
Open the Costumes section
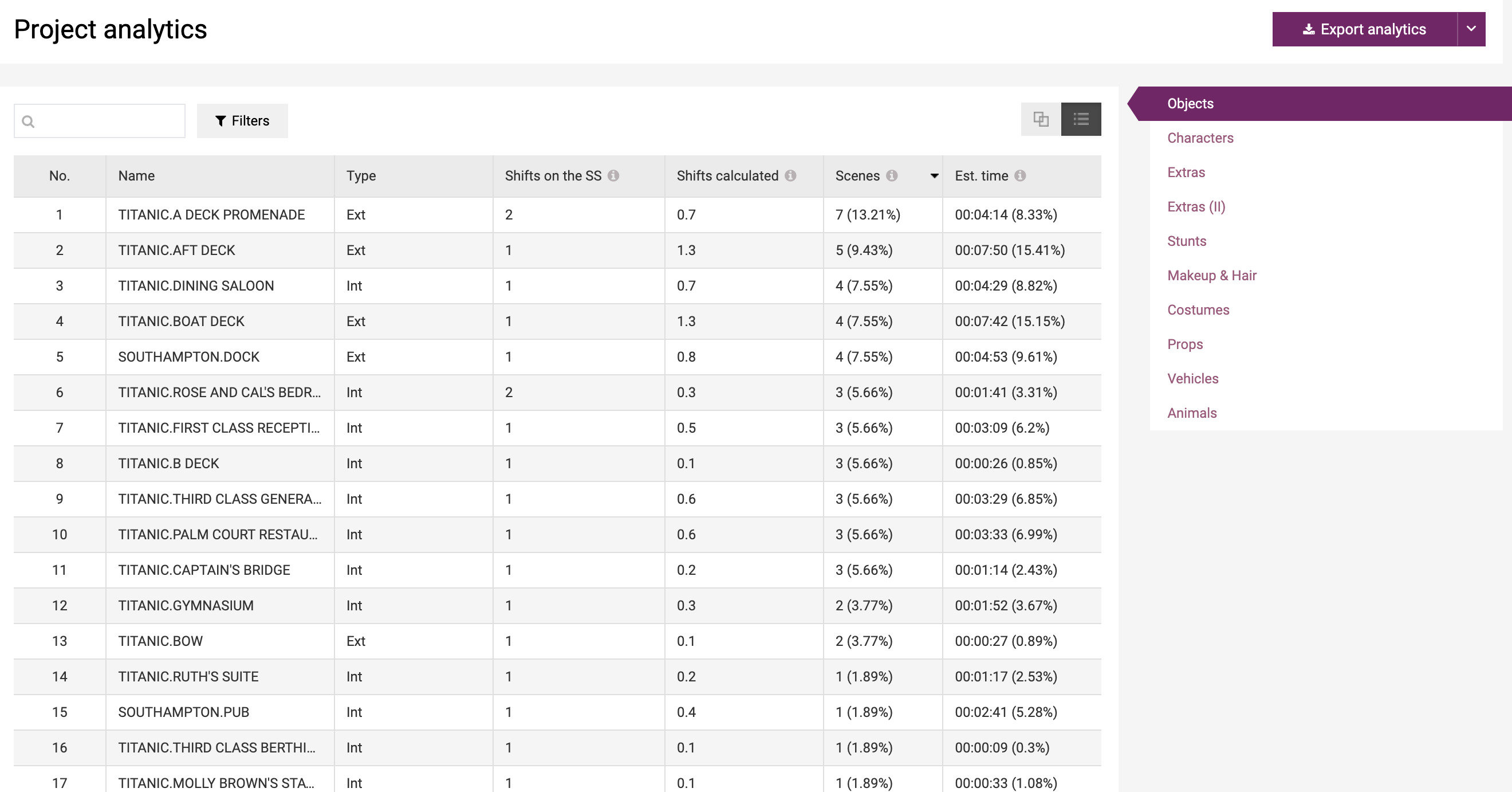[x=1198, y=310]
